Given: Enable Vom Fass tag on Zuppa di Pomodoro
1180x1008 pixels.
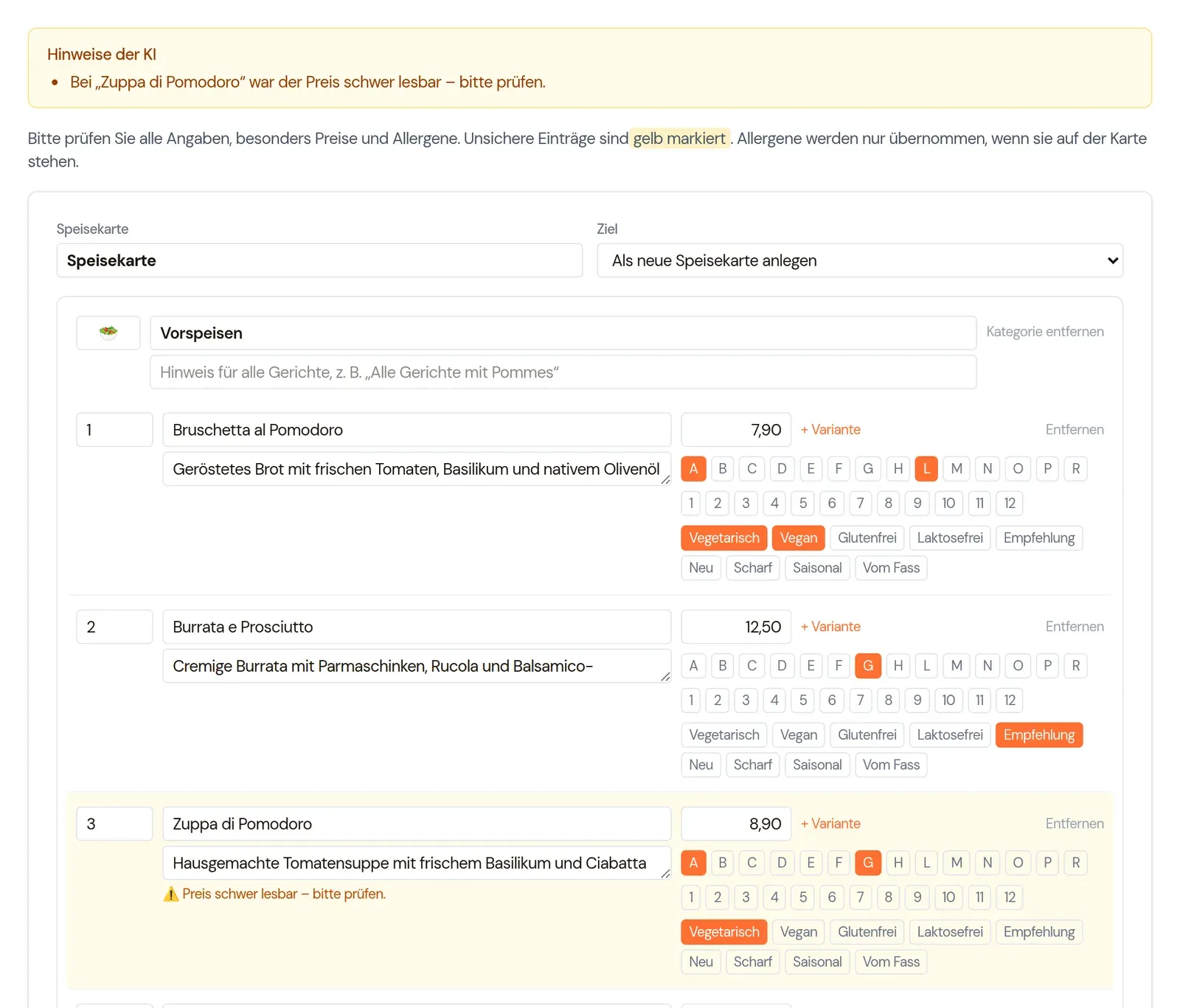Looking at the screenshot, I should (891, 962).
